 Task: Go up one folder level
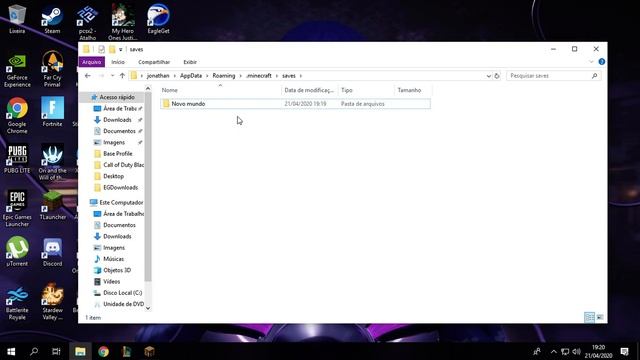122,76
